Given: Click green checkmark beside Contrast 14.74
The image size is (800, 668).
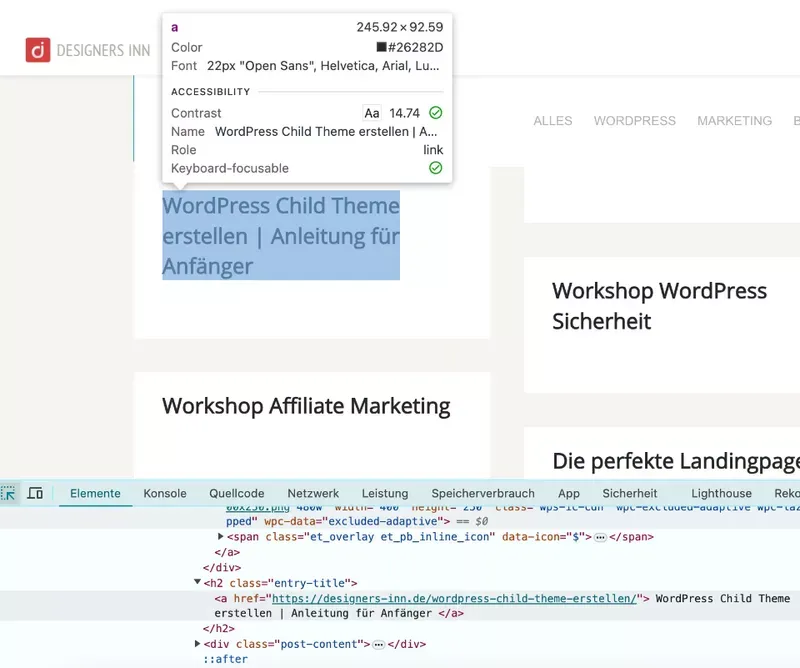Looking at the screenshot, I should click(434, 113).
